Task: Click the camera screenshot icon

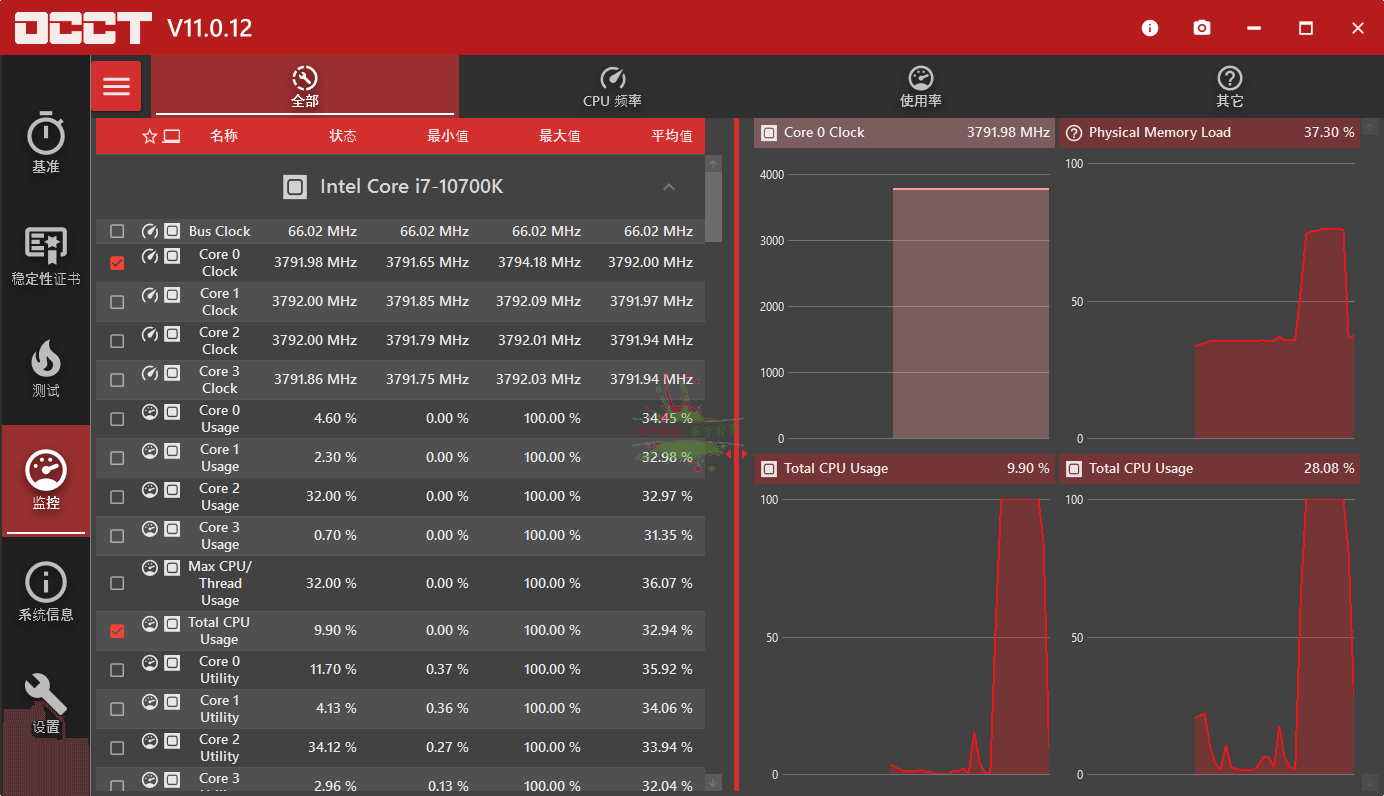Action: (1202, 28)
